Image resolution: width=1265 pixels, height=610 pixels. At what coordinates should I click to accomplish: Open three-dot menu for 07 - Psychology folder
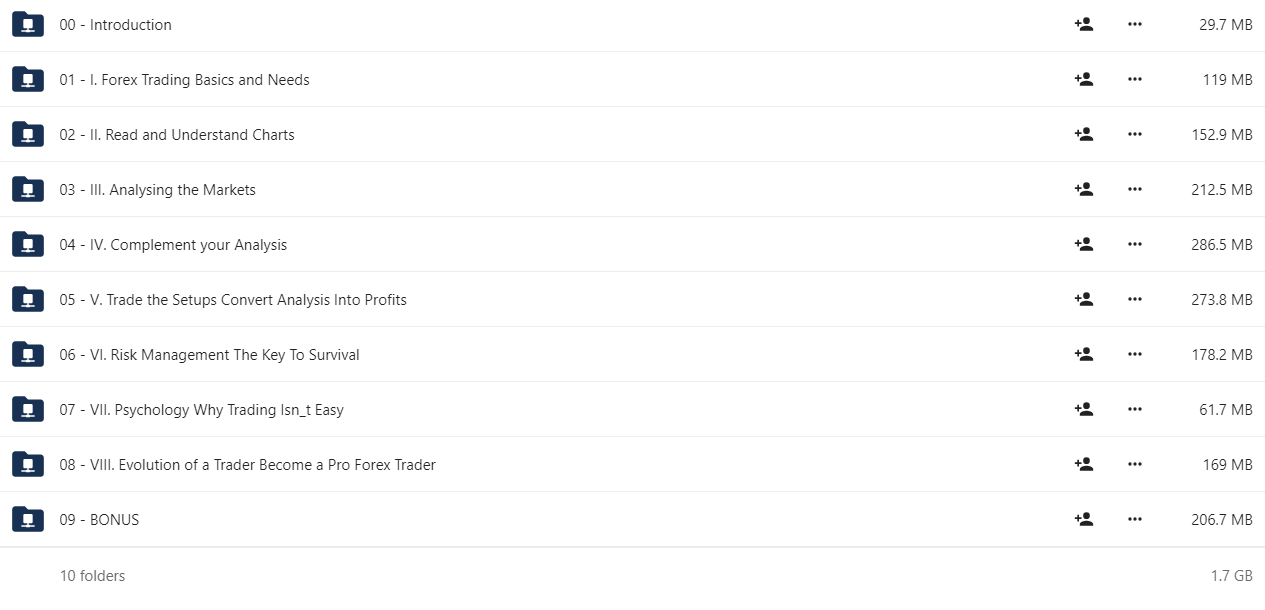coord(1134,409)
